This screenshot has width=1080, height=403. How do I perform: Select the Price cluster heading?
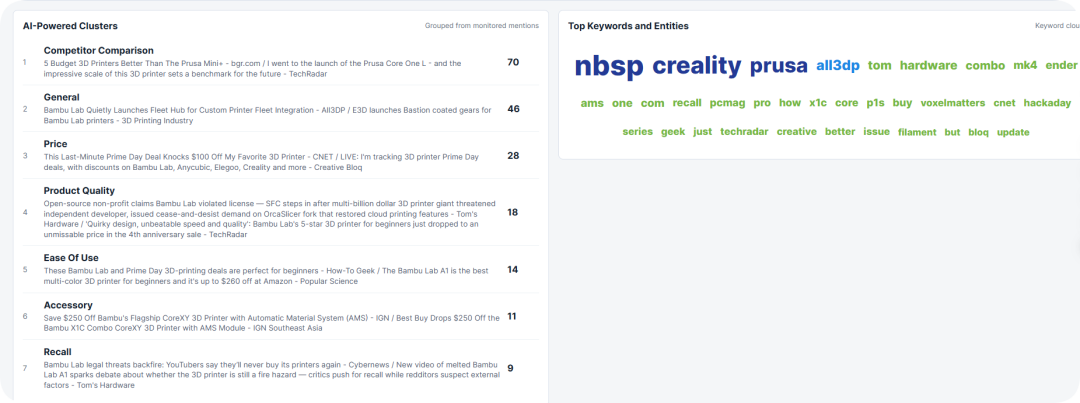coord(55,144)
